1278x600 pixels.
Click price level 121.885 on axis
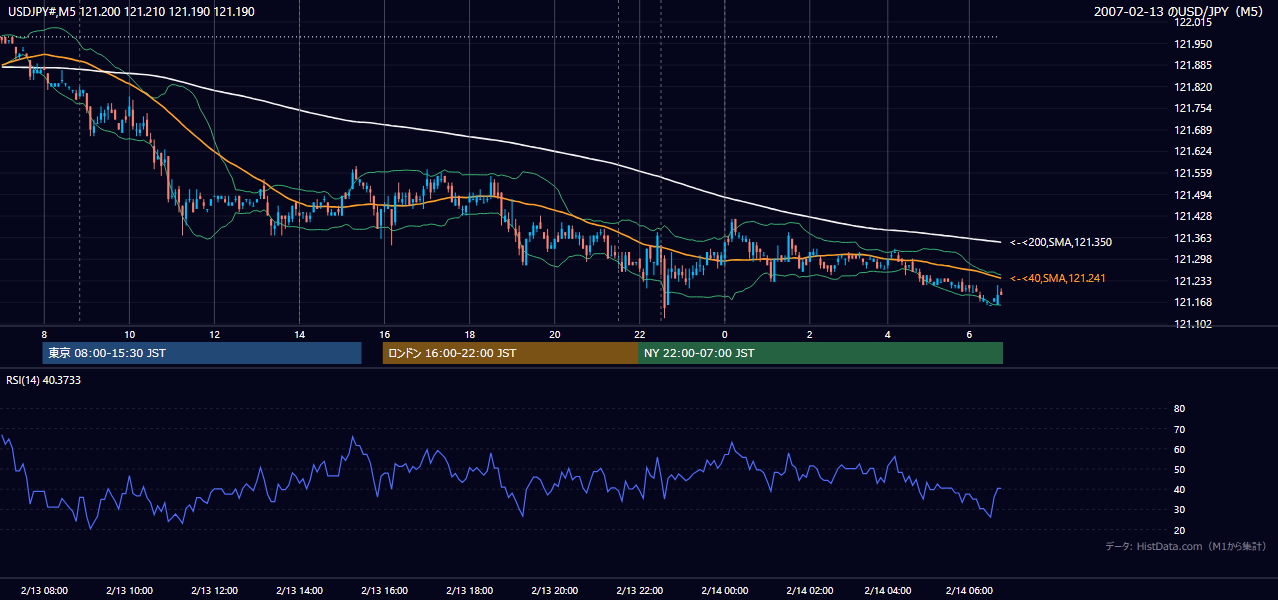(x=1192, y=66)
